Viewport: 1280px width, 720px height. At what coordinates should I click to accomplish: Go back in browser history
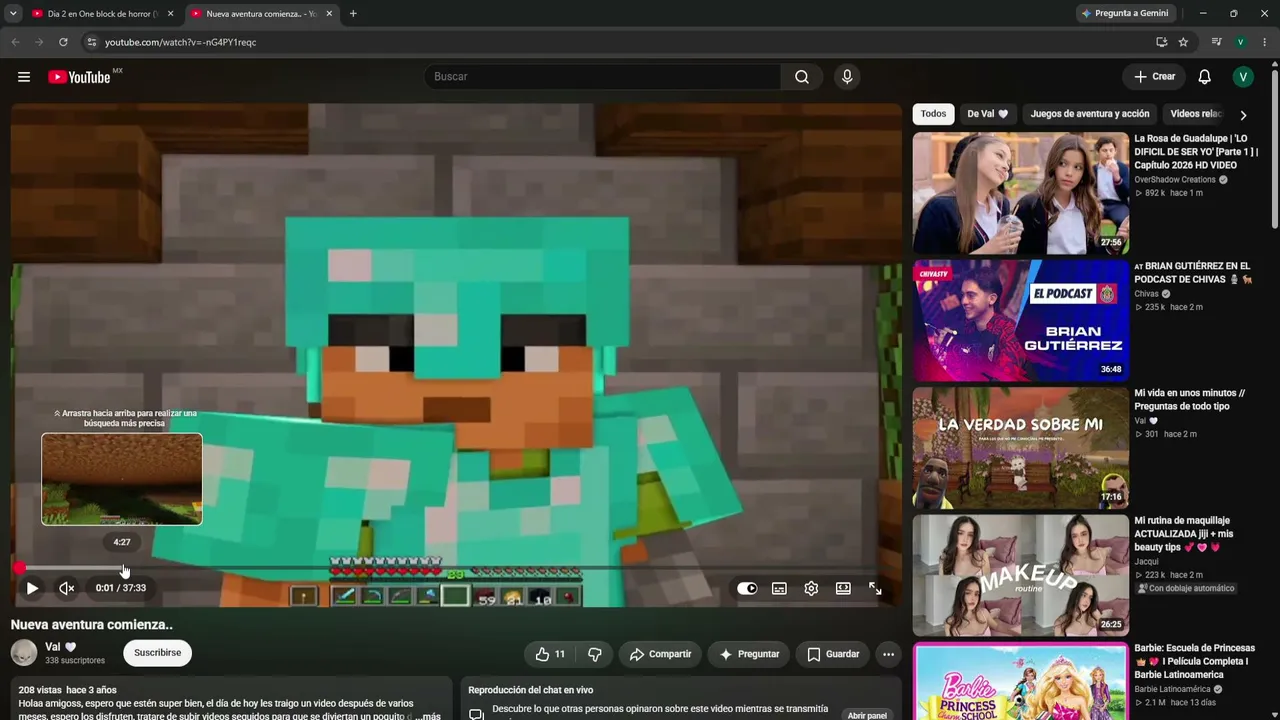pos(15,42)
